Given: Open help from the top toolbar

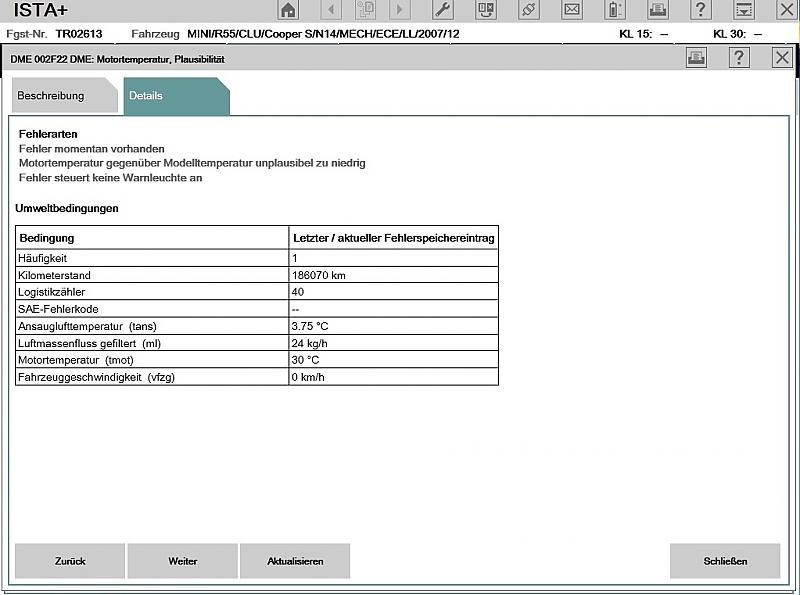Looking at the screenshot, I should 701,11.
